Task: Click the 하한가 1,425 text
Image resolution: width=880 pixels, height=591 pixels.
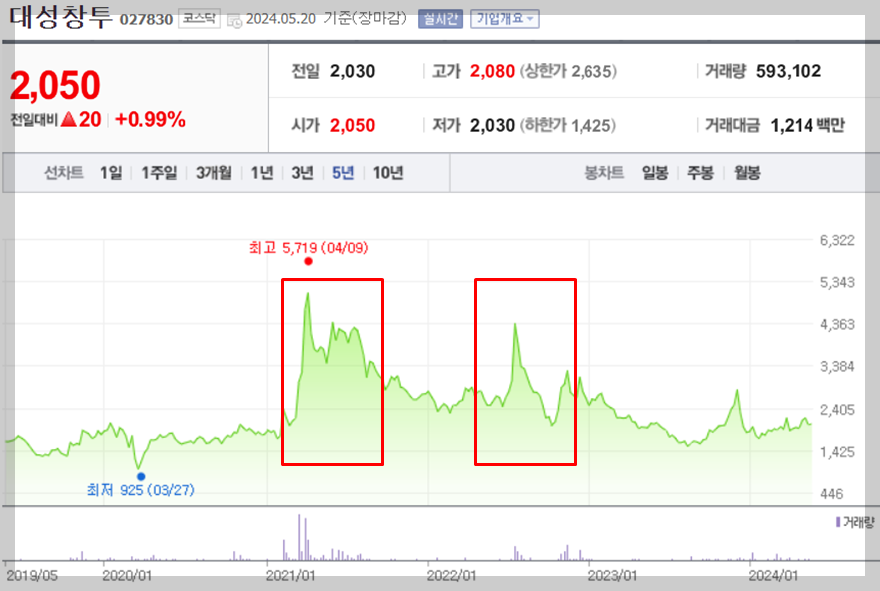Action: 568,125
